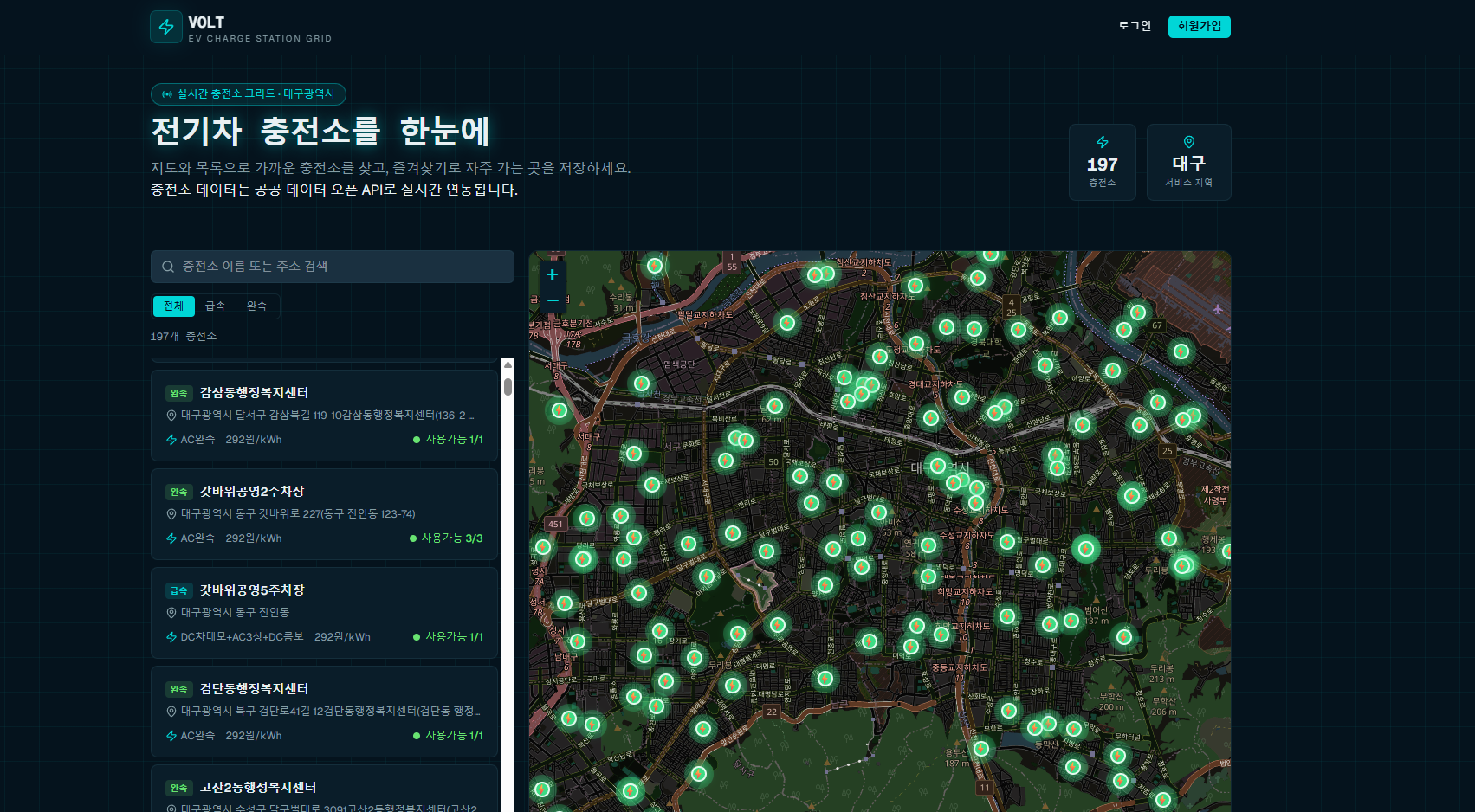Open the 고산2동행정복지센터 station card
Image resolution: width=1475 pixels, height=812 pixels.
pyautogui.click(x=324, y=789)
